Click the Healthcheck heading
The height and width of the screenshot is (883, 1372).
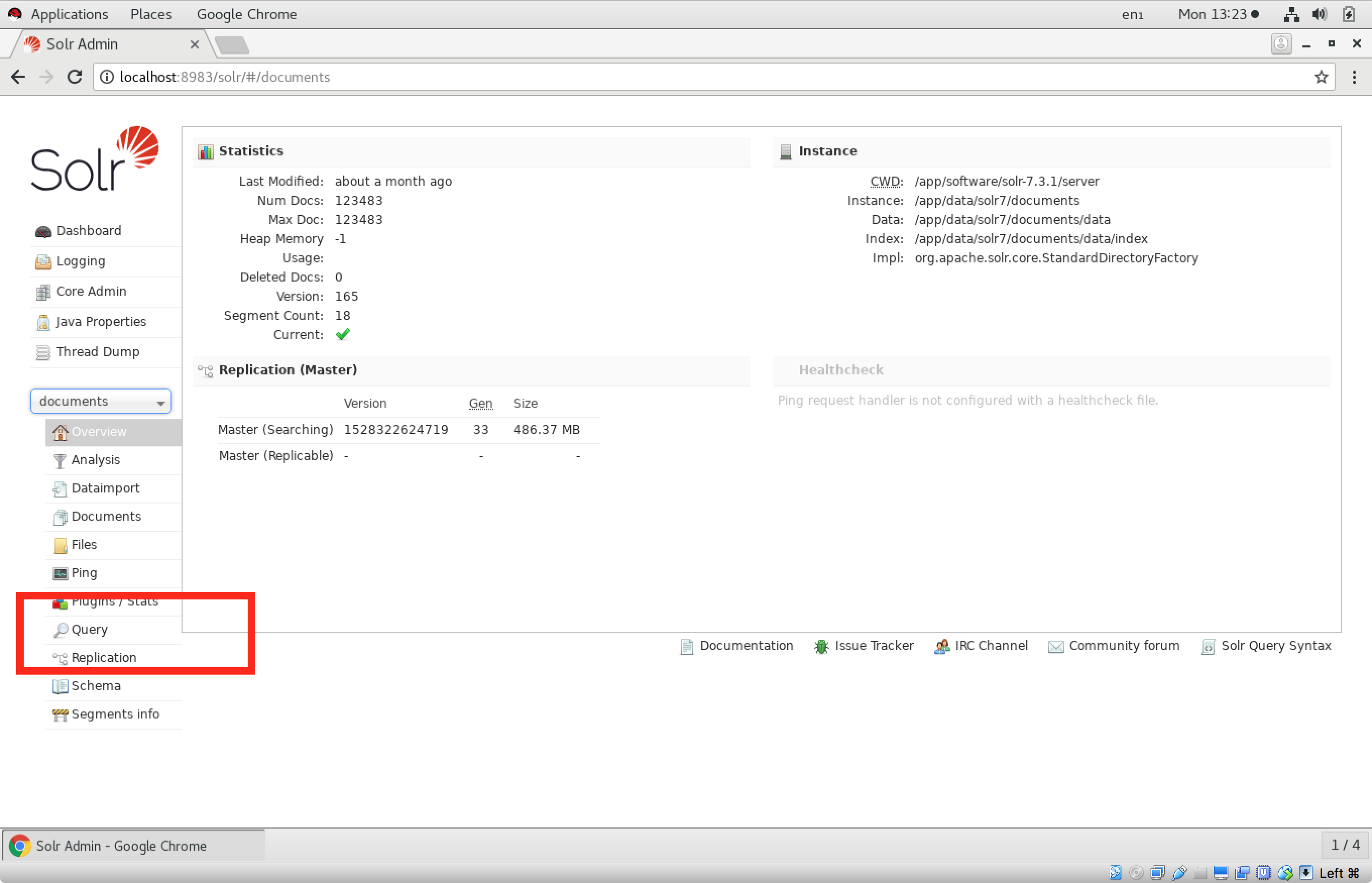[x=841, y=370]
